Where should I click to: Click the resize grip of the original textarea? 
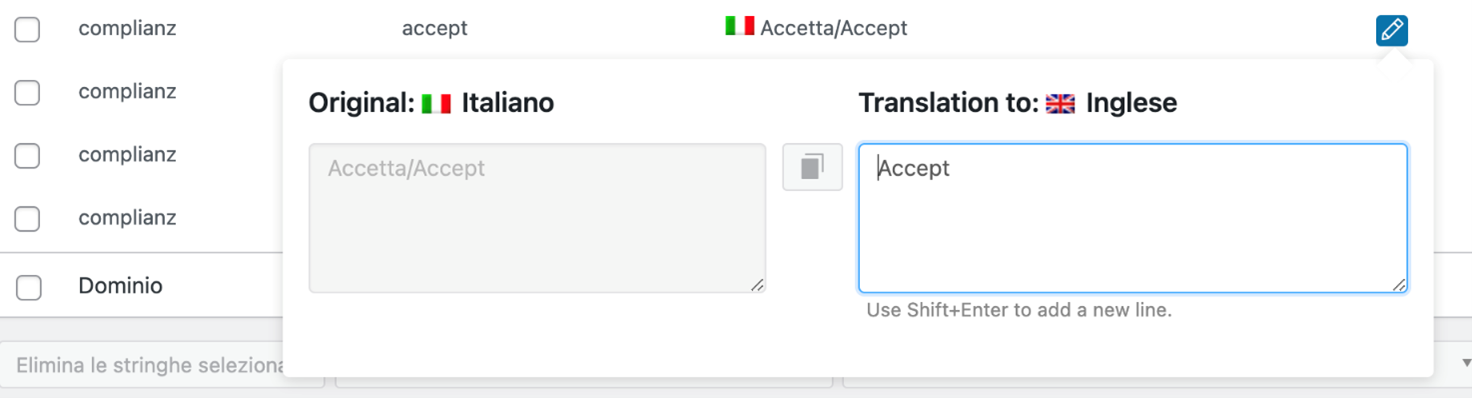[x=757, y=285]
